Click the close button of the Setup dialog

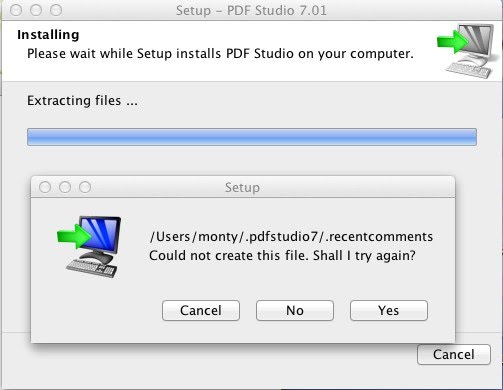45,187
